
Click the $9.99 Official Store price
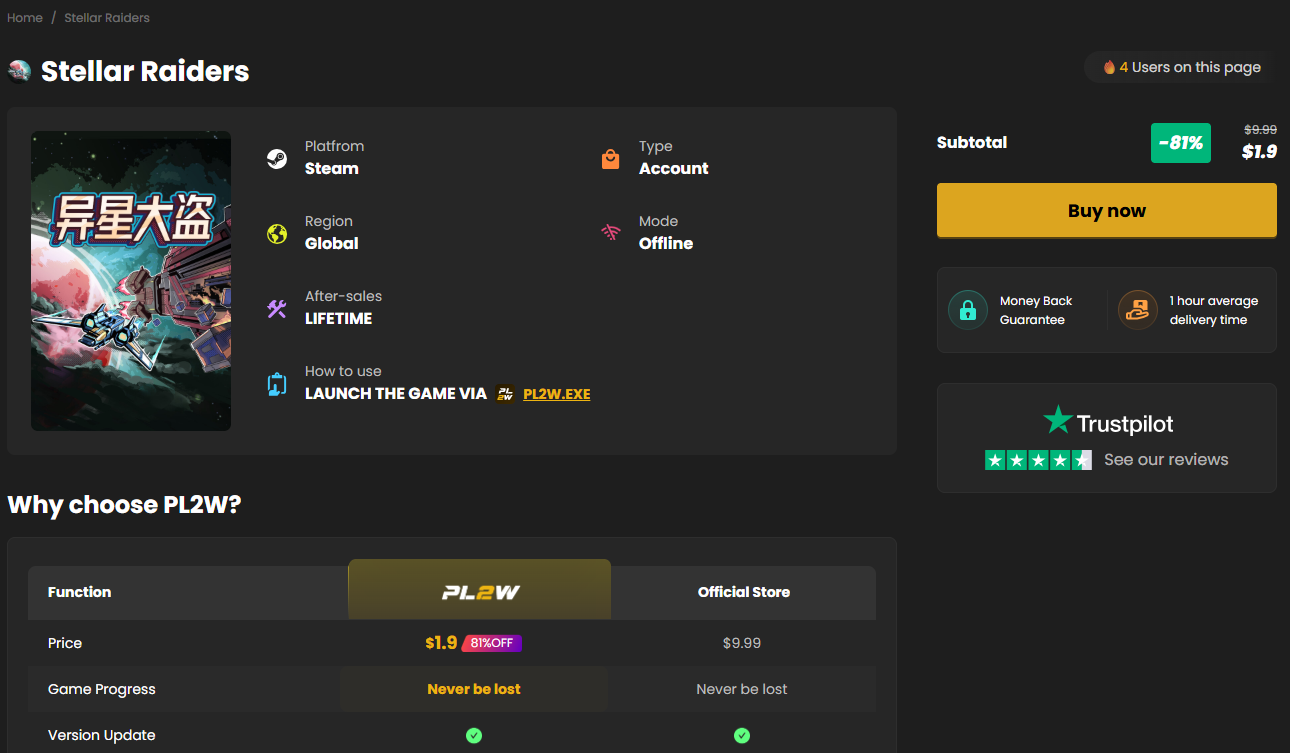point(742,643)
